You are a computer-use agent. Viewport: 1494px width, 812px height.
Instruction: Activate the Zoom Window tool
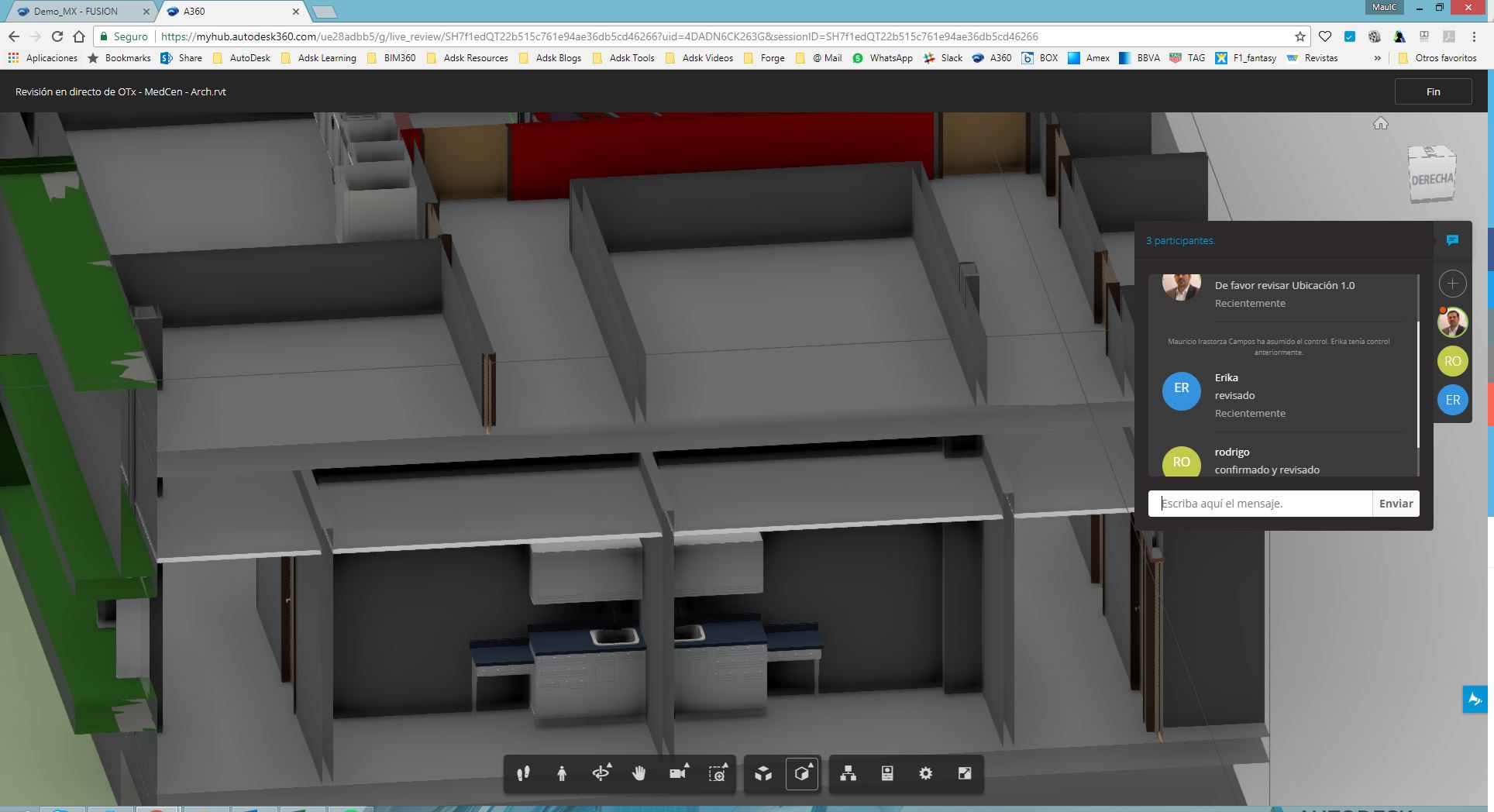click(x=717, y=773)
